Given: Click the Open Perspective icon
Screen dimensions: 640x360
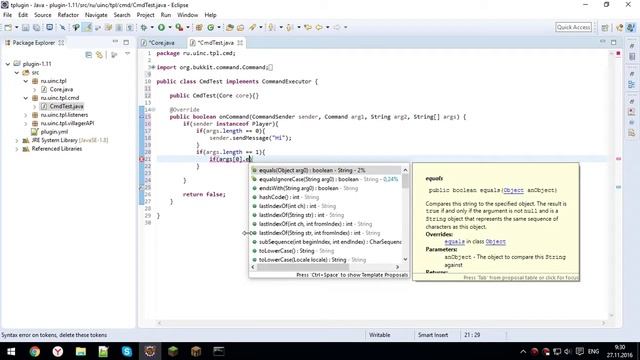Looking at the screenshot, I should [x=605, y=27].
